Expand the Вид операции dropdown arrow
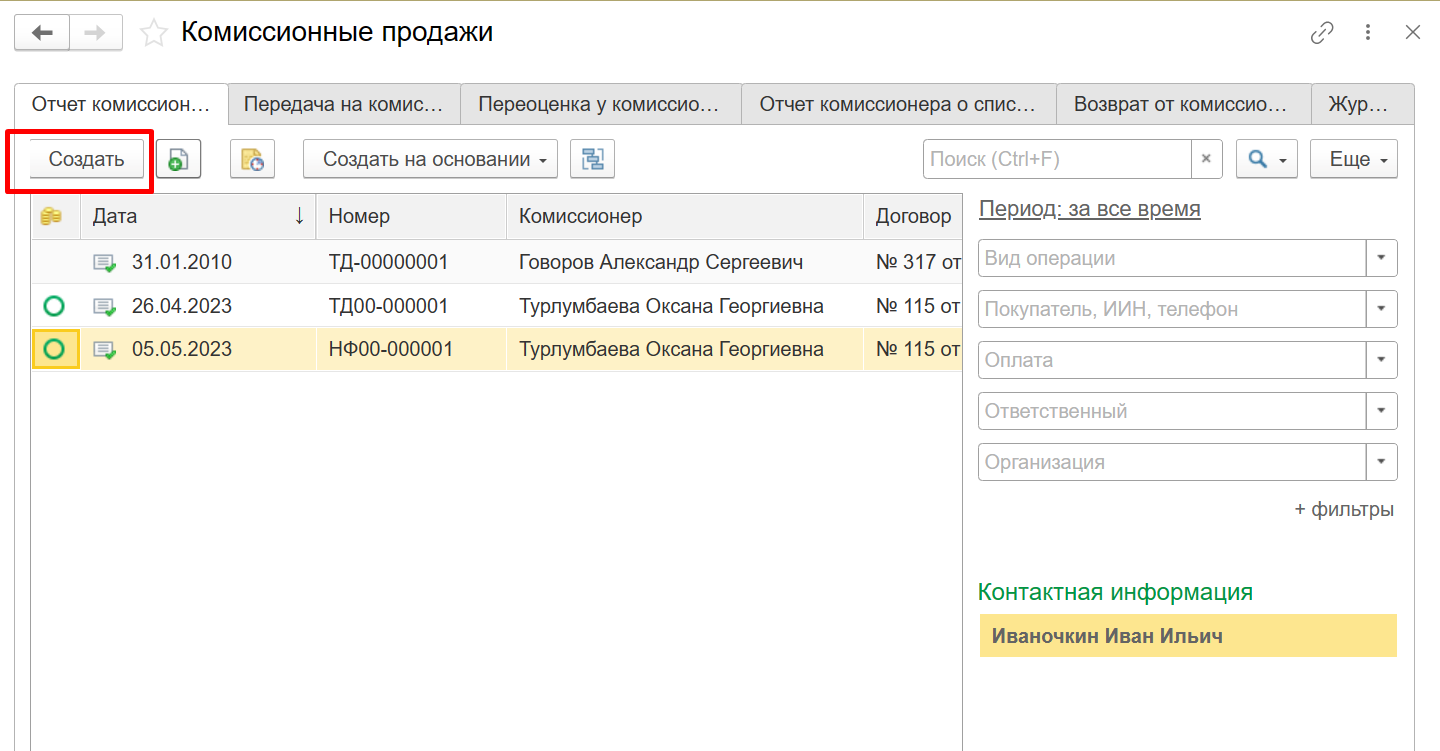1440x751 pixels. pos(1381,258)
